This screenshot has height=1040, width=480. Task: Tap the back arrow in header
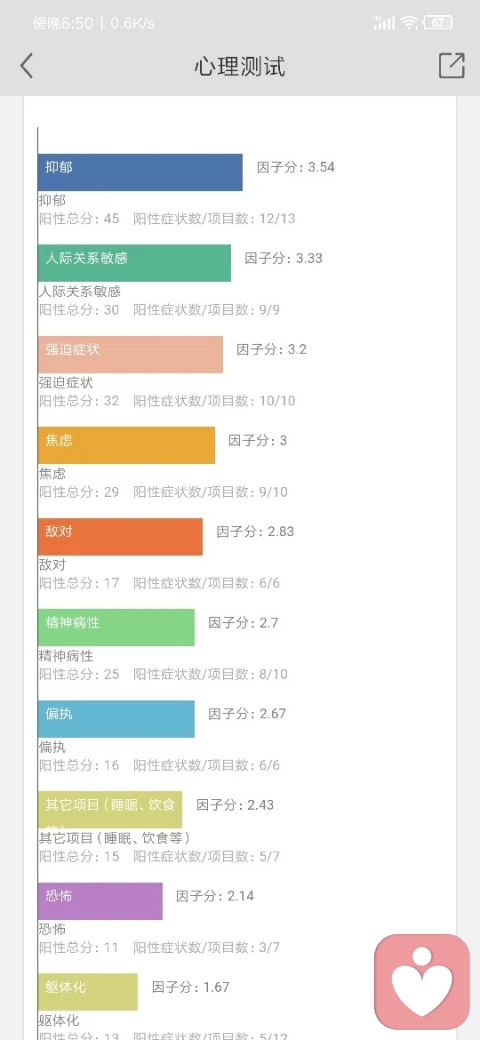pos(27,66)
